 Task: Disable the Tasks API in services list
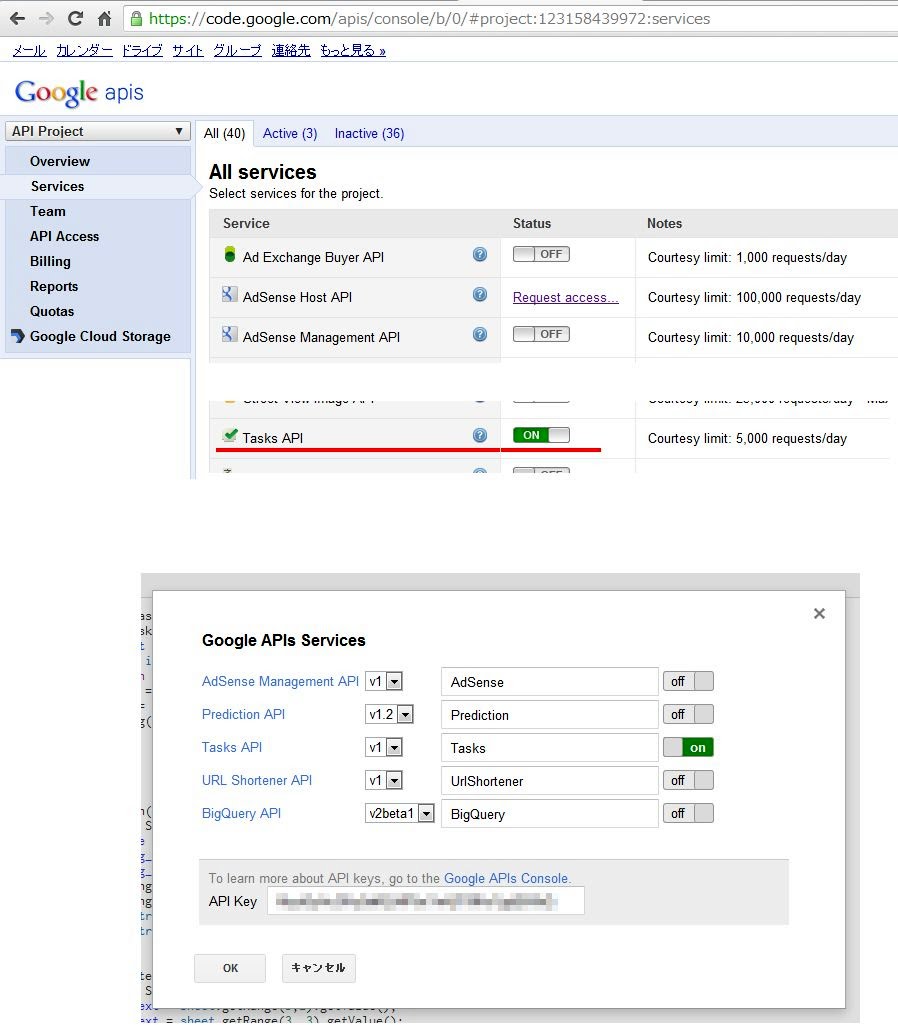point(541,435)
